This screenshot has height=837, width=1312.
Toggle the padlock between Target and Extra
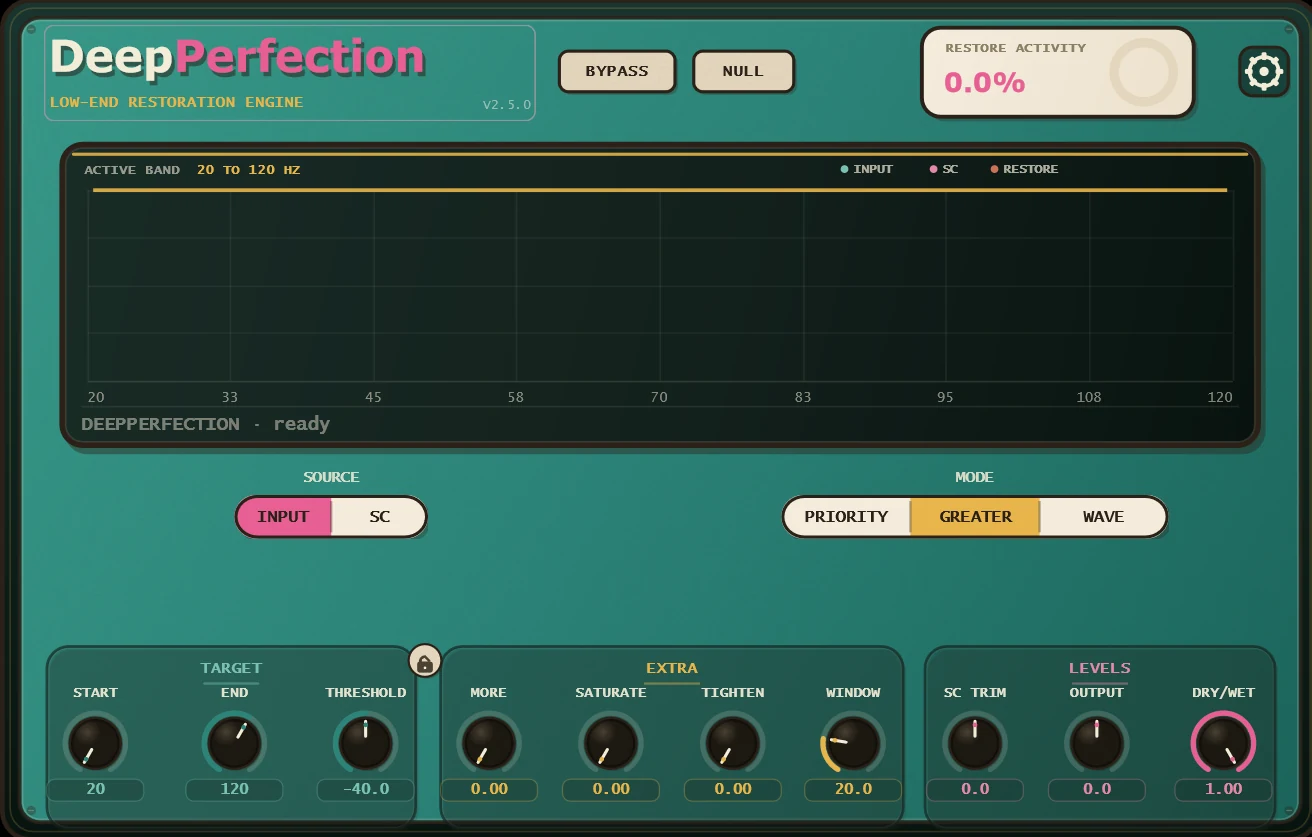(x=425, y=662)
